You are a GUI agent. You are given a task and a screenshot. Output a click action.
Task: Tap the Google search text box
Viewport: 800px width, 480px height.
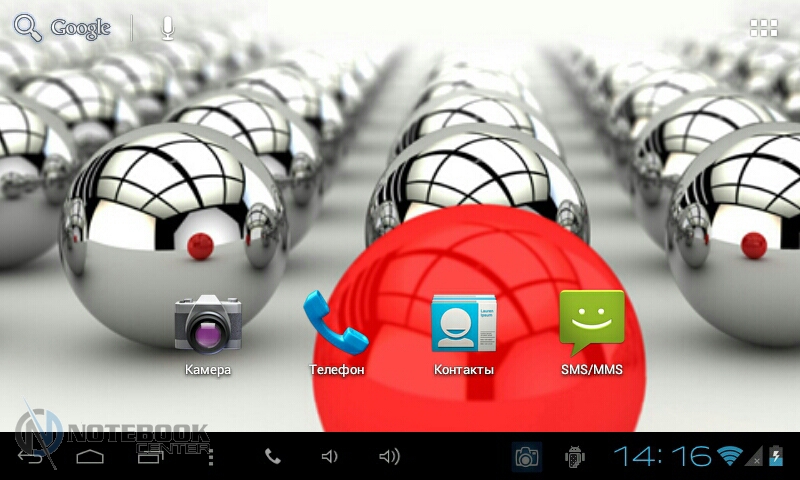pyautogui.click(x=80, y=28)
